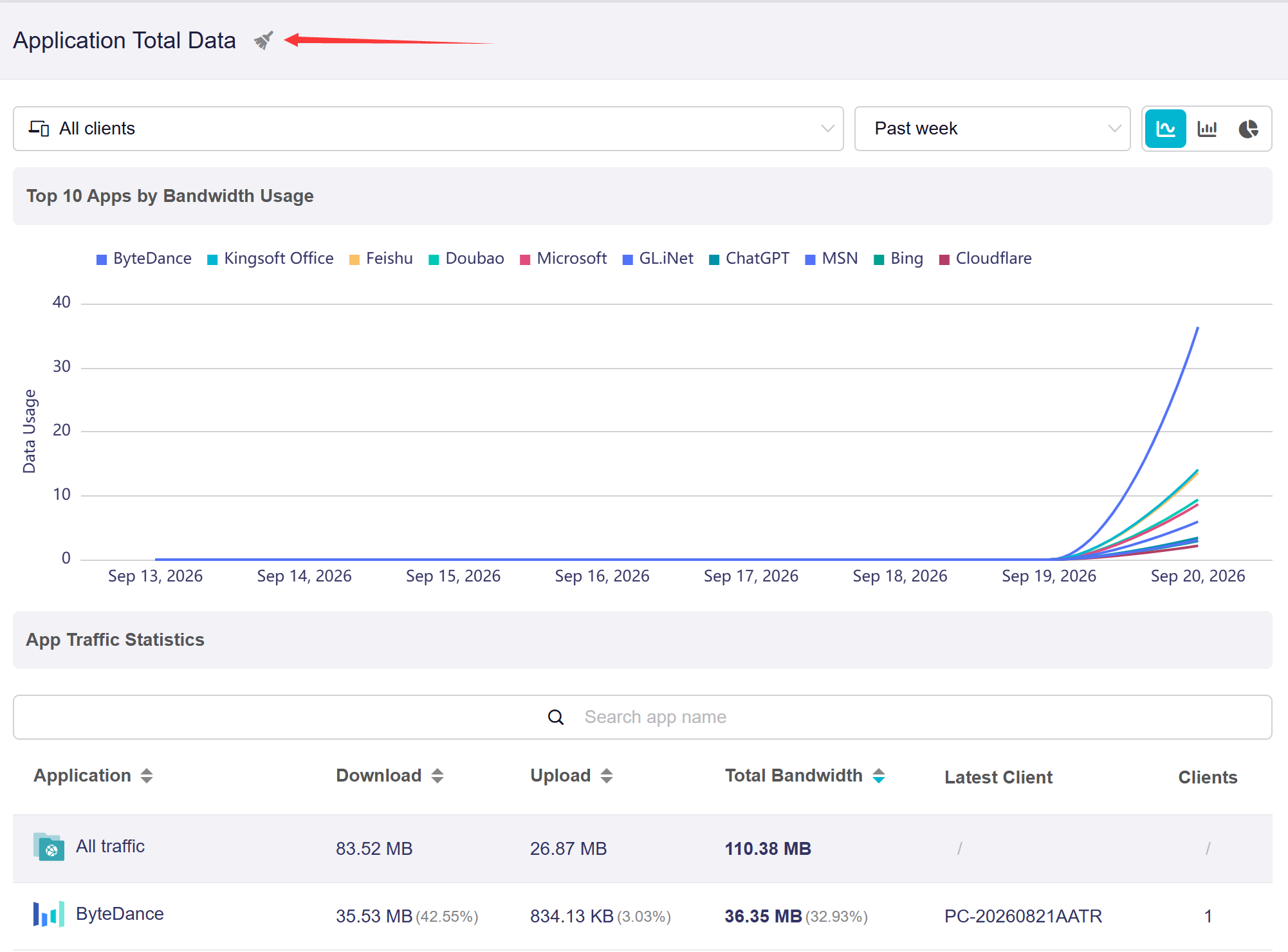Toggle Cloudflare series in chart legend
This screenshot has height=952, width=1288.
coord(986,259)
